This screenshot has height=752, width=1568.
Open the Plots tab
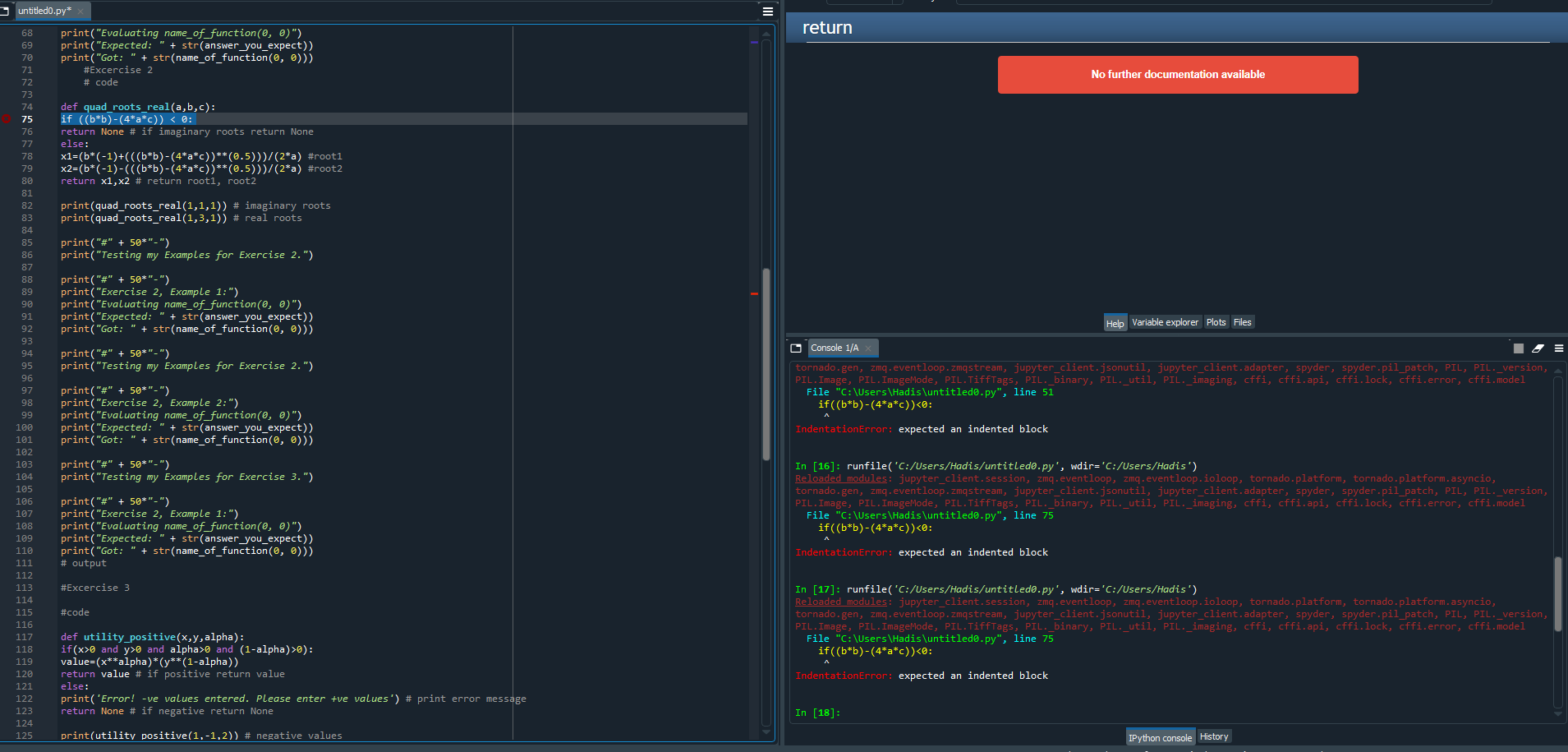[x=1216, y=322]
